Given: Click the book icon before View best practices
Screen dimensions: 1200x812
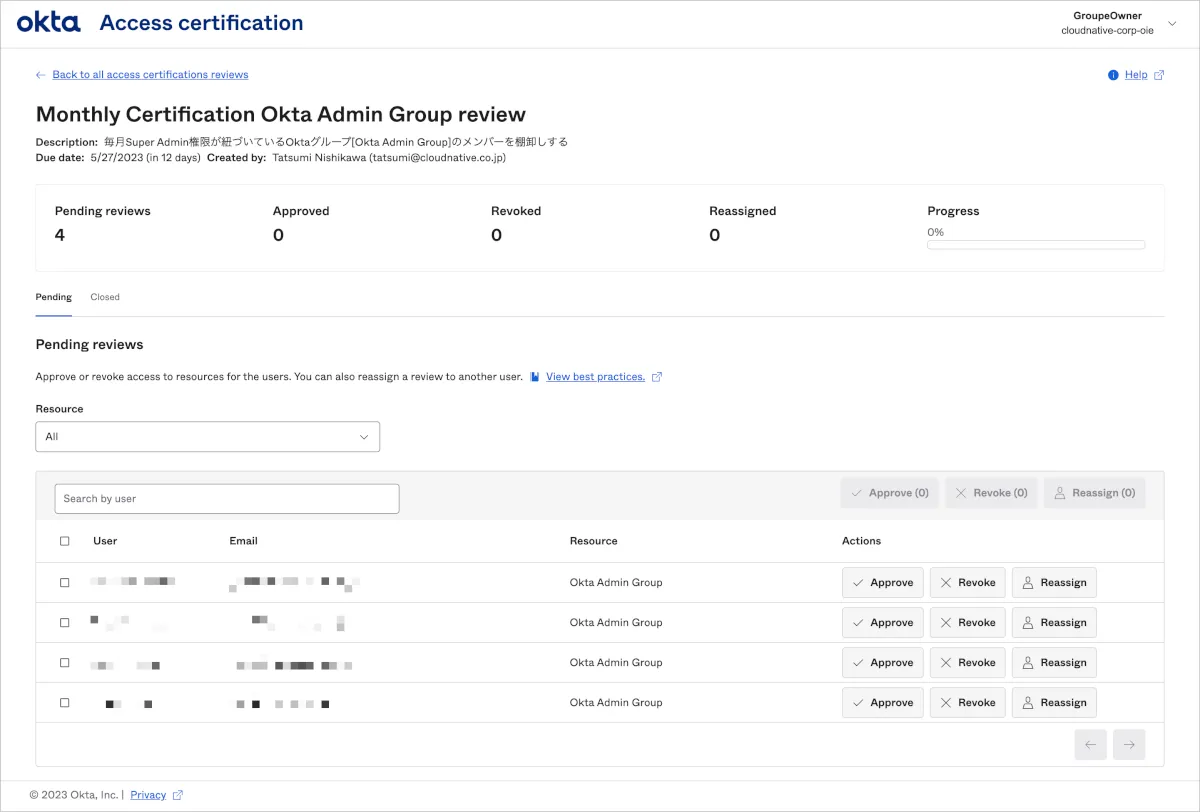Looking at the screenshot, I should coord(535,377).
